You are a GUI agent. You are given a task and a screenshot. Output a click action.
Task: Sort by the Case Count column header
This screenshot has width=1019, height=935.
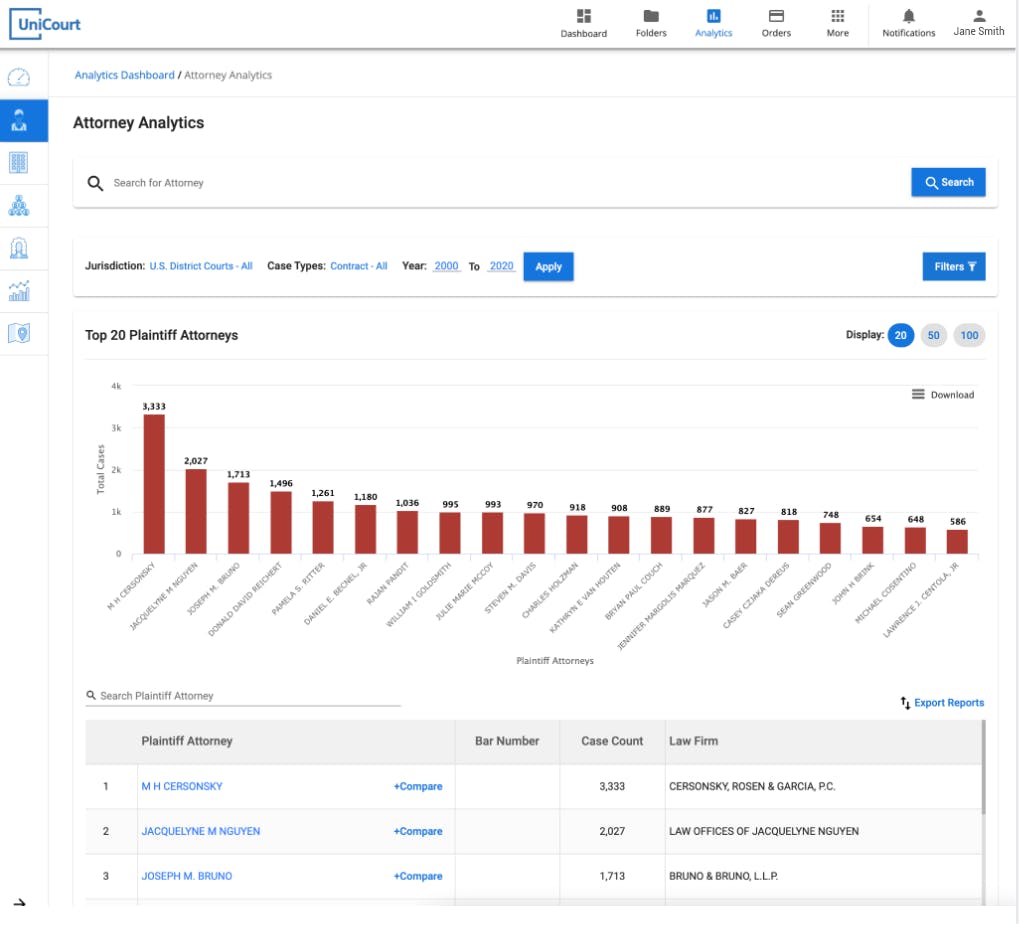click(612, 741)
